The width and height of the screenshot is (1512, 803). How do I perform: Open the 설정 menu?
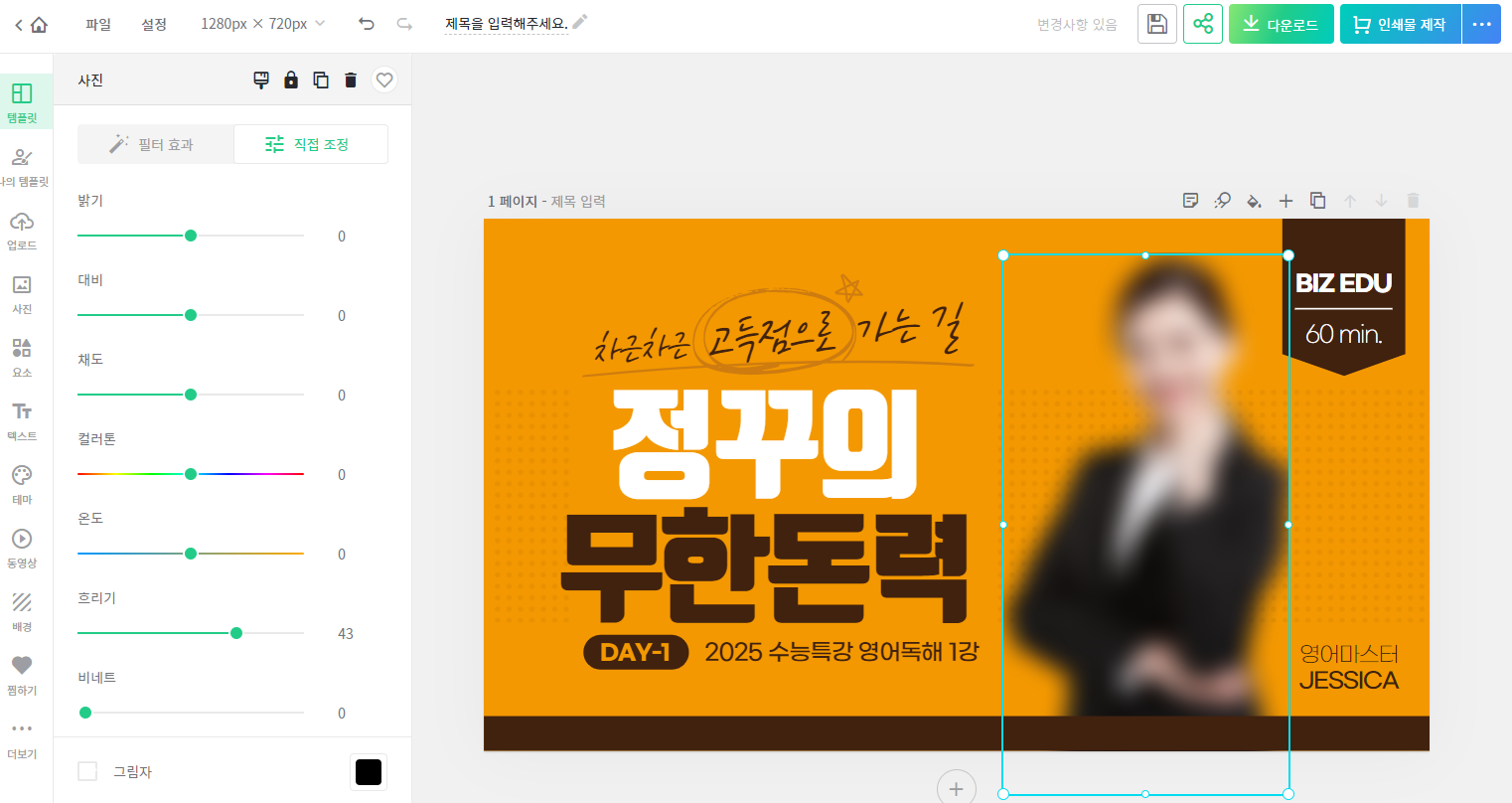[x=154, y=24]
